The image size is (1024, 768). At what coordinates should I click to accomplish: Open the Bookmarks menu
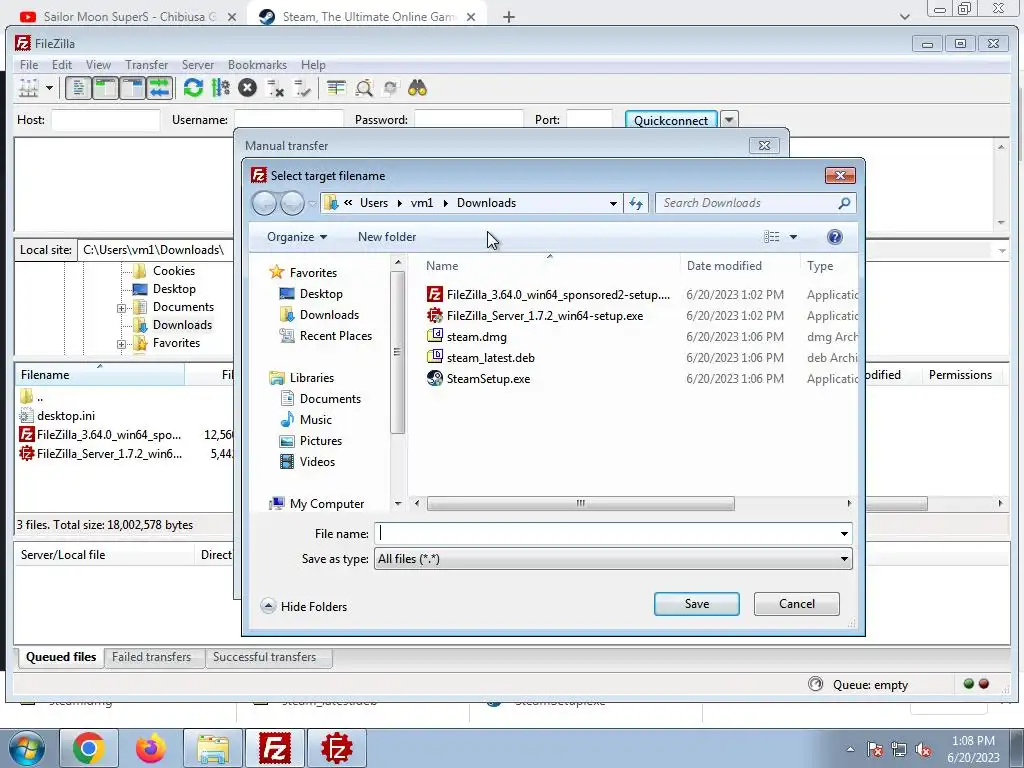pyautogui.click(x=257, y=65)
